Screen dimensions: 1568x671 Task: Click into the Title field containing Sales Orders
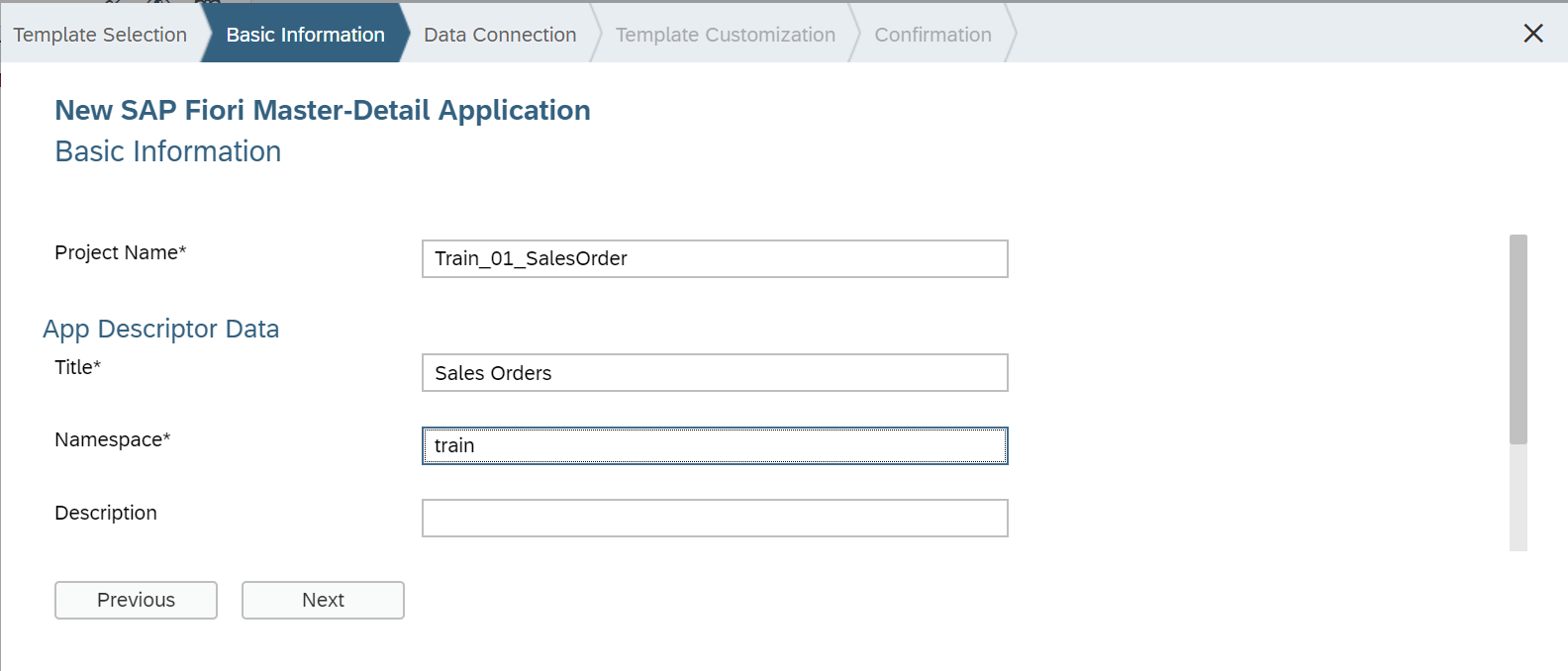(715, 373)
